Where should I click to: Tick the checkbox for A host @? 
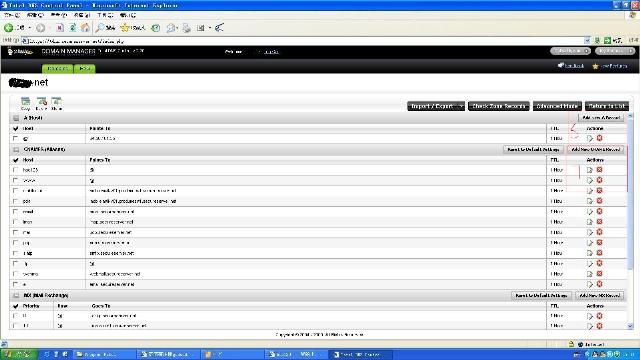coord(16,139)
